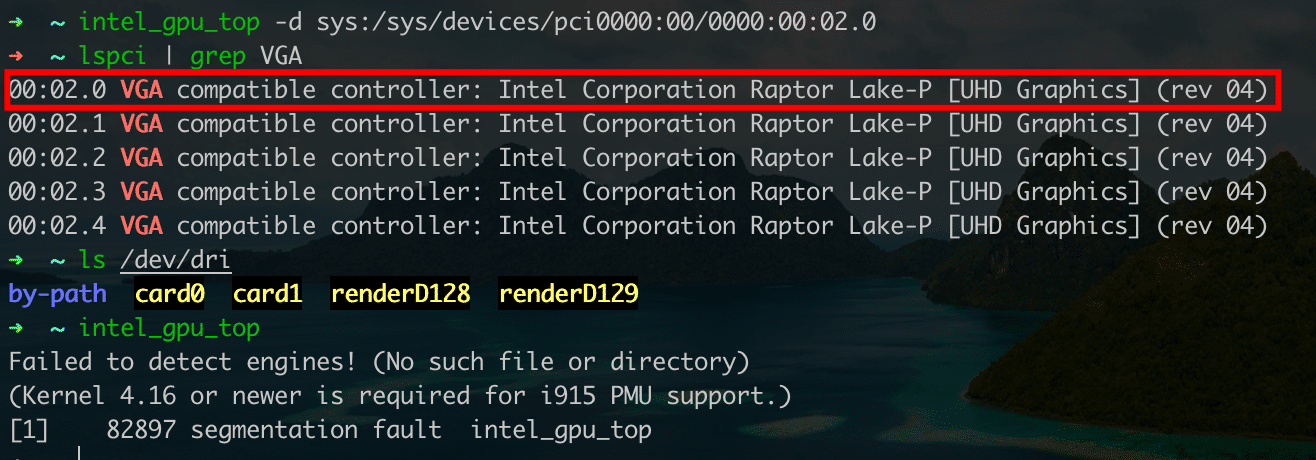Click the grep VGA command text
Image resolution: width=1316 pixels, height=460 pixels.
268,56
